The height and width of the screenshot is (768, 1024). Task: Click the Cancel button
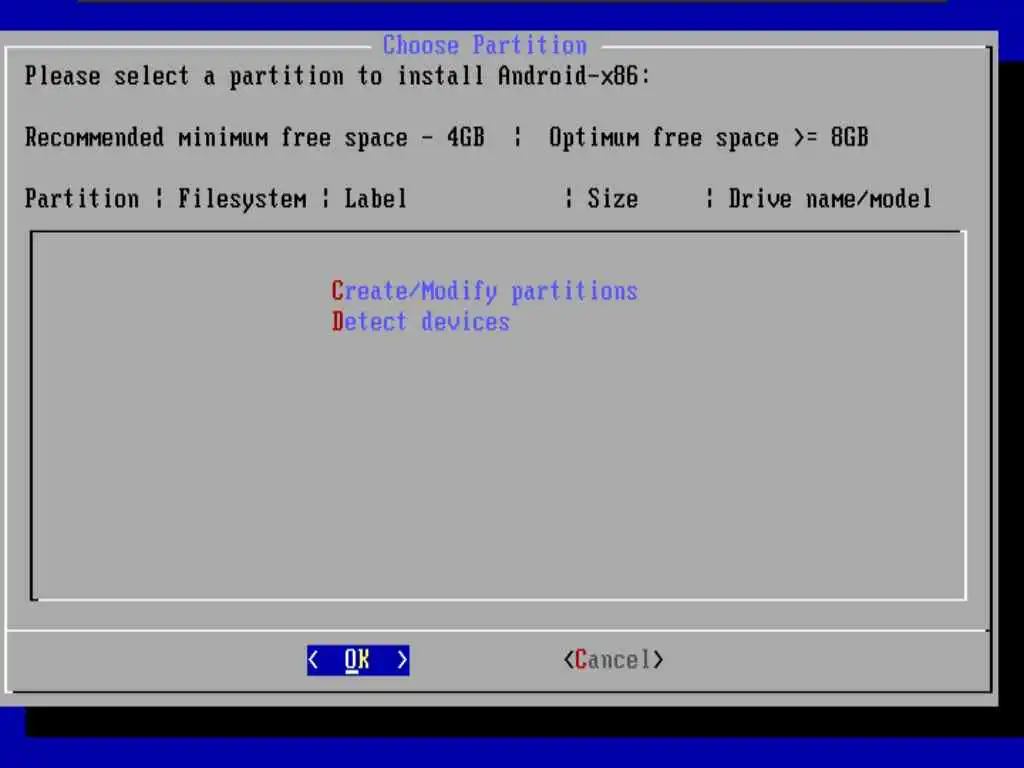[x=613, y=660]
